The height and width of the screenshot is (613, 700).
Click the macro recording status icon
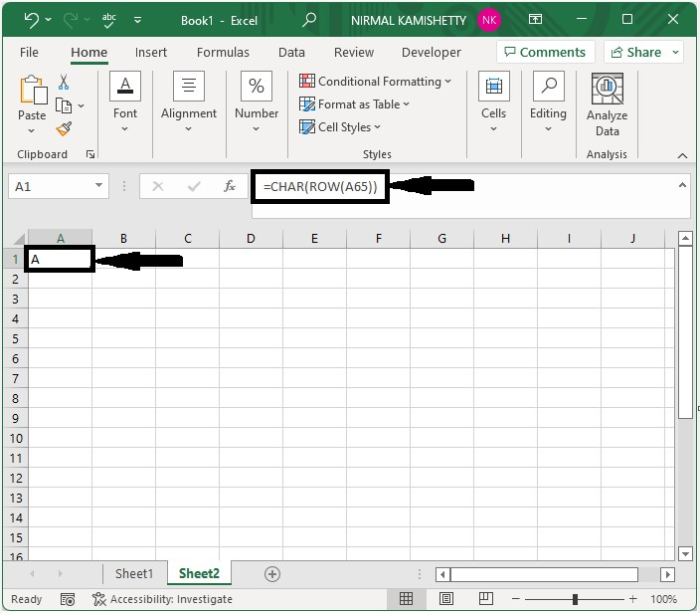coord(67,599)
